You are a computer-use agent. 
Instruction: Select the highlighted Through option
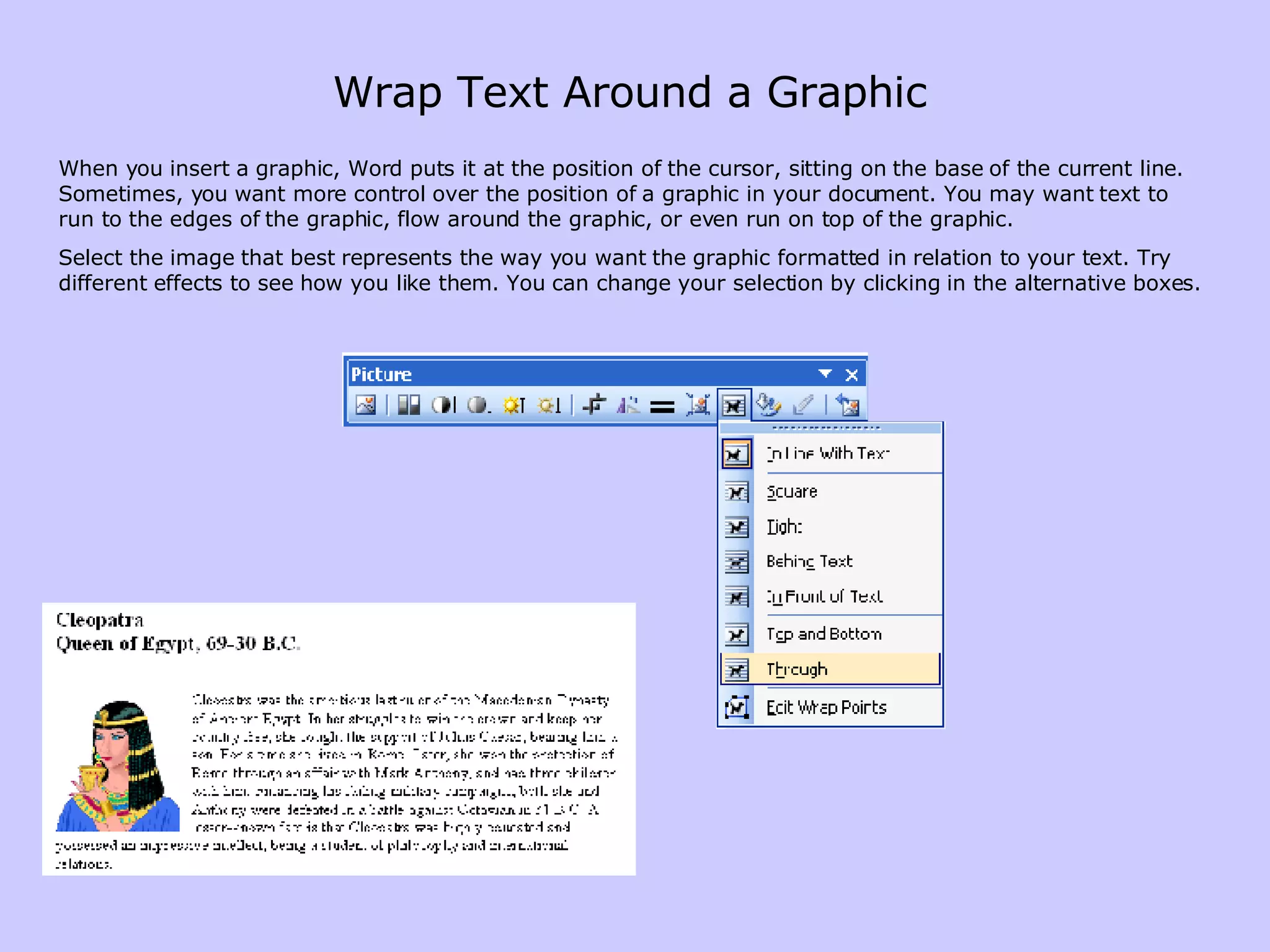(831, 669)
